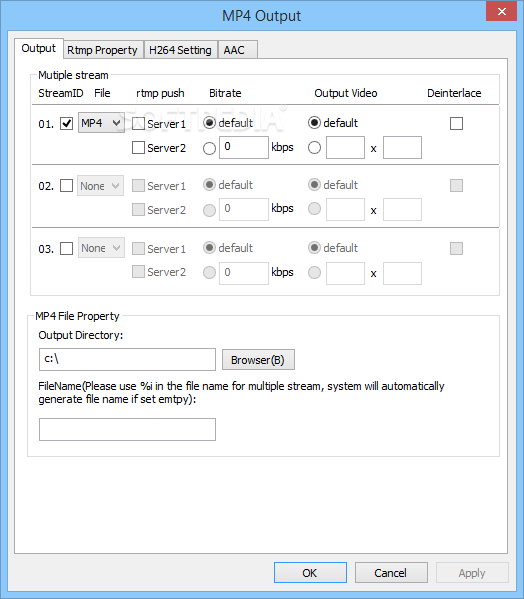Open the AAC tab
Image resolution: width=524 pixels, height=599 pixels.
(238, 50)
